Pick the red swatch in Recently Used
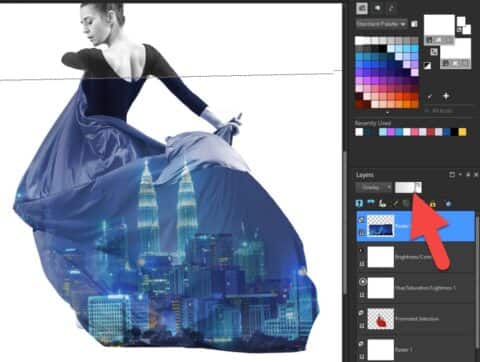Screen dimensions: 480x362 coord(431,132)
